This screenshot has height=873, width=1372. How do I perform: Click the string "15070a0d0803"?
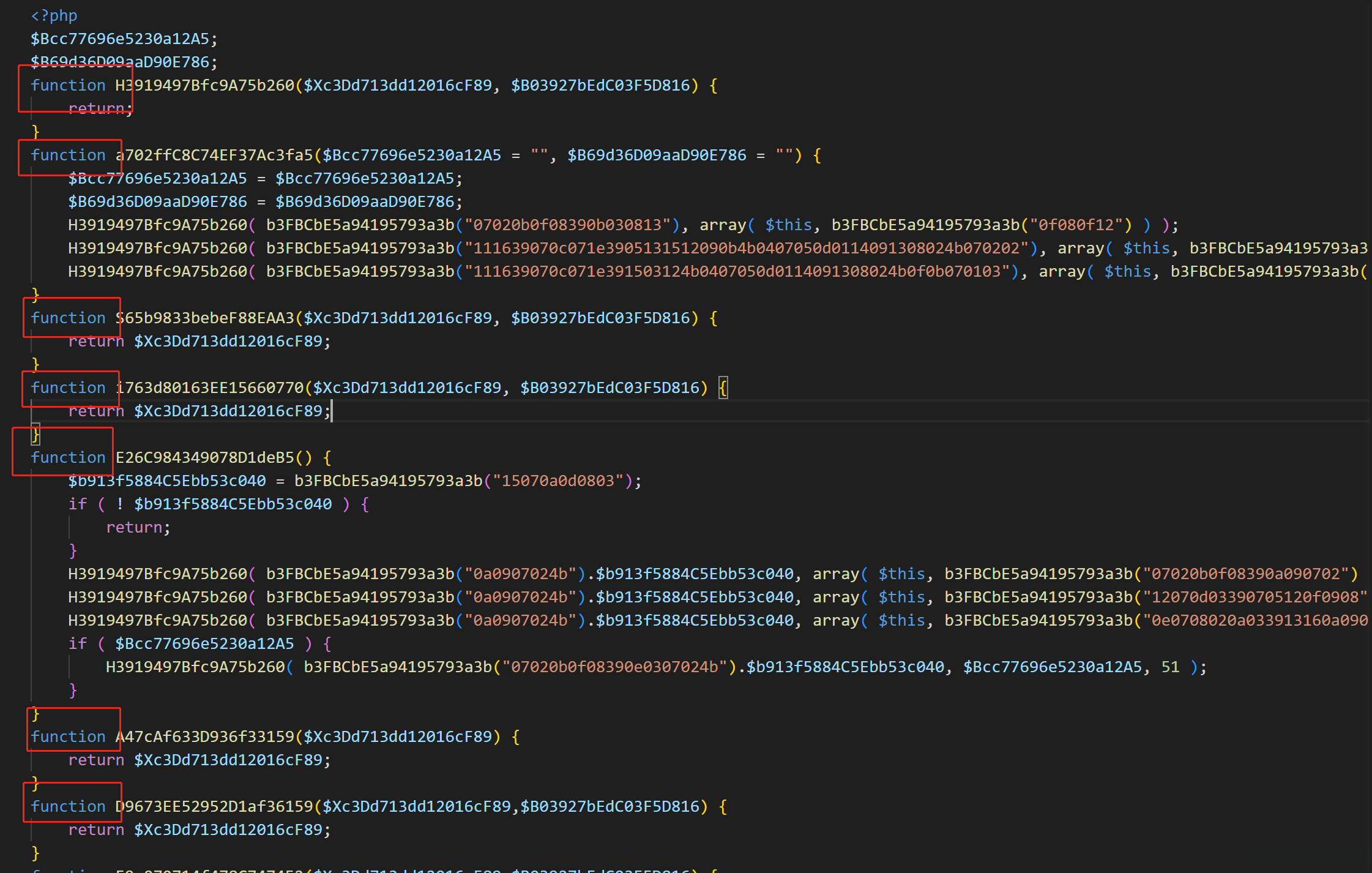pyautogui.click(x=557, y=481)
